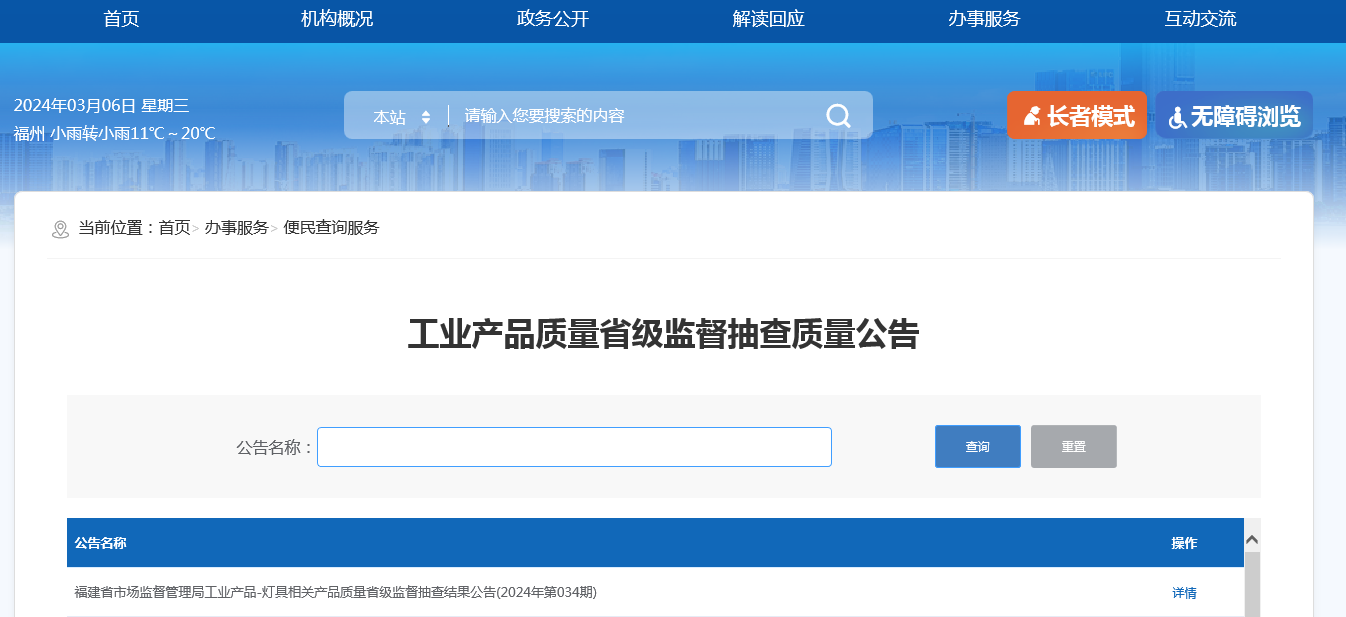Open the 首页 navigation menu
The image size is (1346, 617).
pos(121,19)
